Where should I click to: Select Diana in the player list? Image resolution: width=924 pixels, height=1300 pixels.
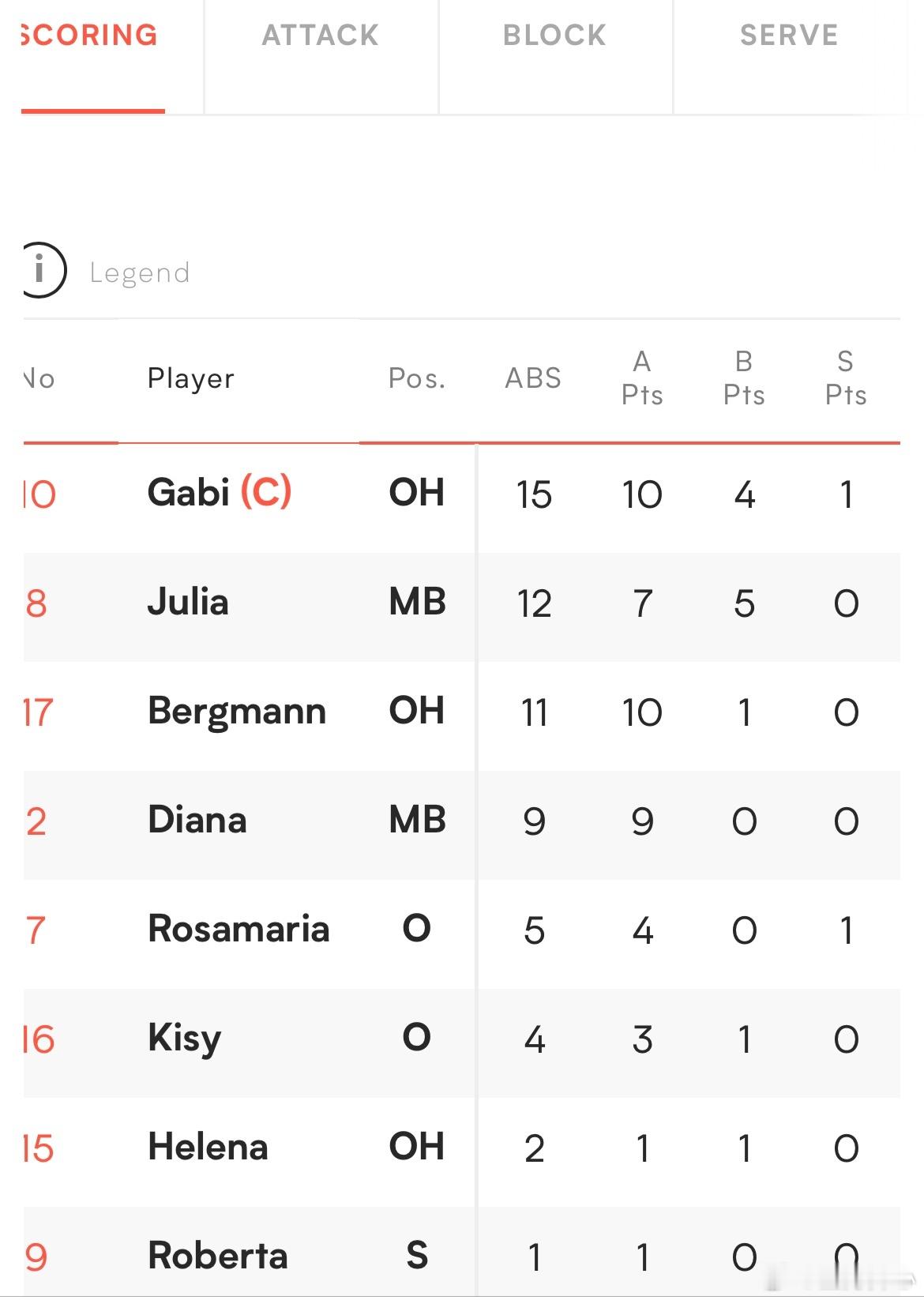(x=197, y=820)
